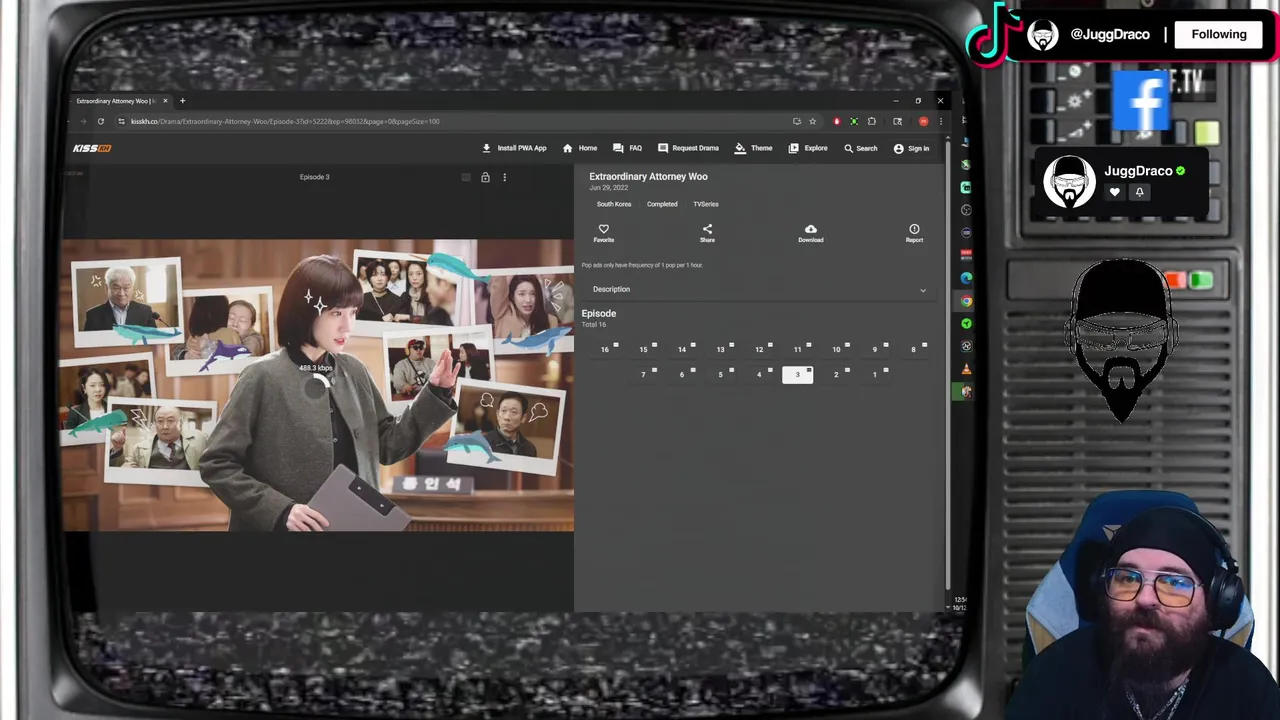Click the Theme paint bucket icon
1280x720 pixels.
[740, 148]
